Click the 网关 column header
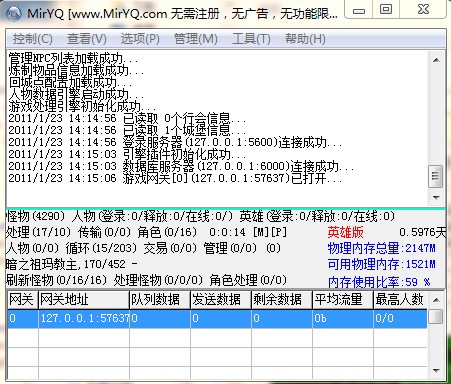Viewport: 451px width, 384px height. click(22, 299)
